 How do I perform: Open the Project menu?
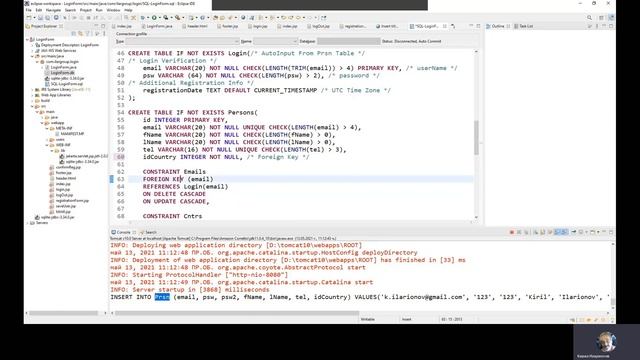pyautogui.click(x=86, y=10)
